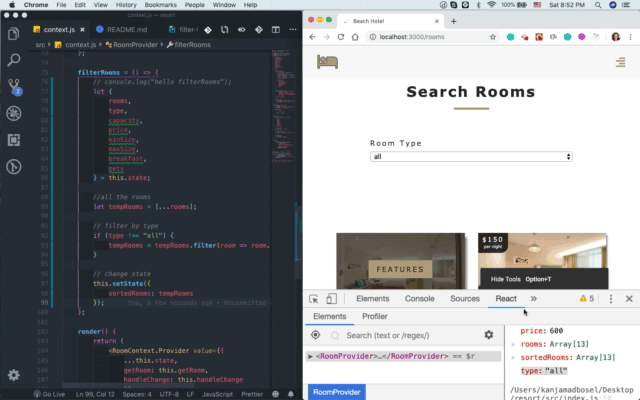
Task: Toggle DevTools device toolbar
Action: 331,299
